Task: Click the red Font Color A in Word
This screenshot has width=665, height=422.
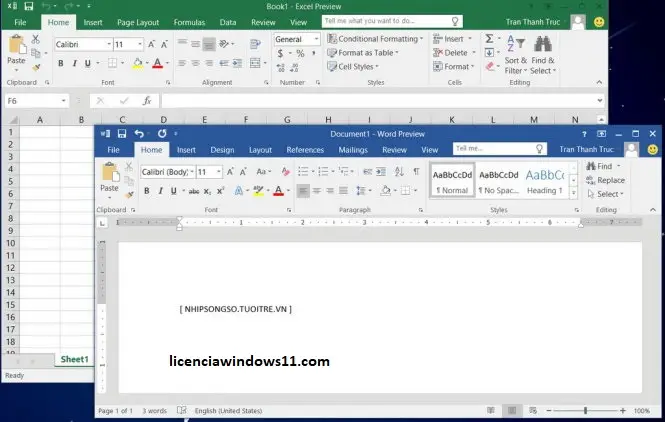Action: point(278,191)
